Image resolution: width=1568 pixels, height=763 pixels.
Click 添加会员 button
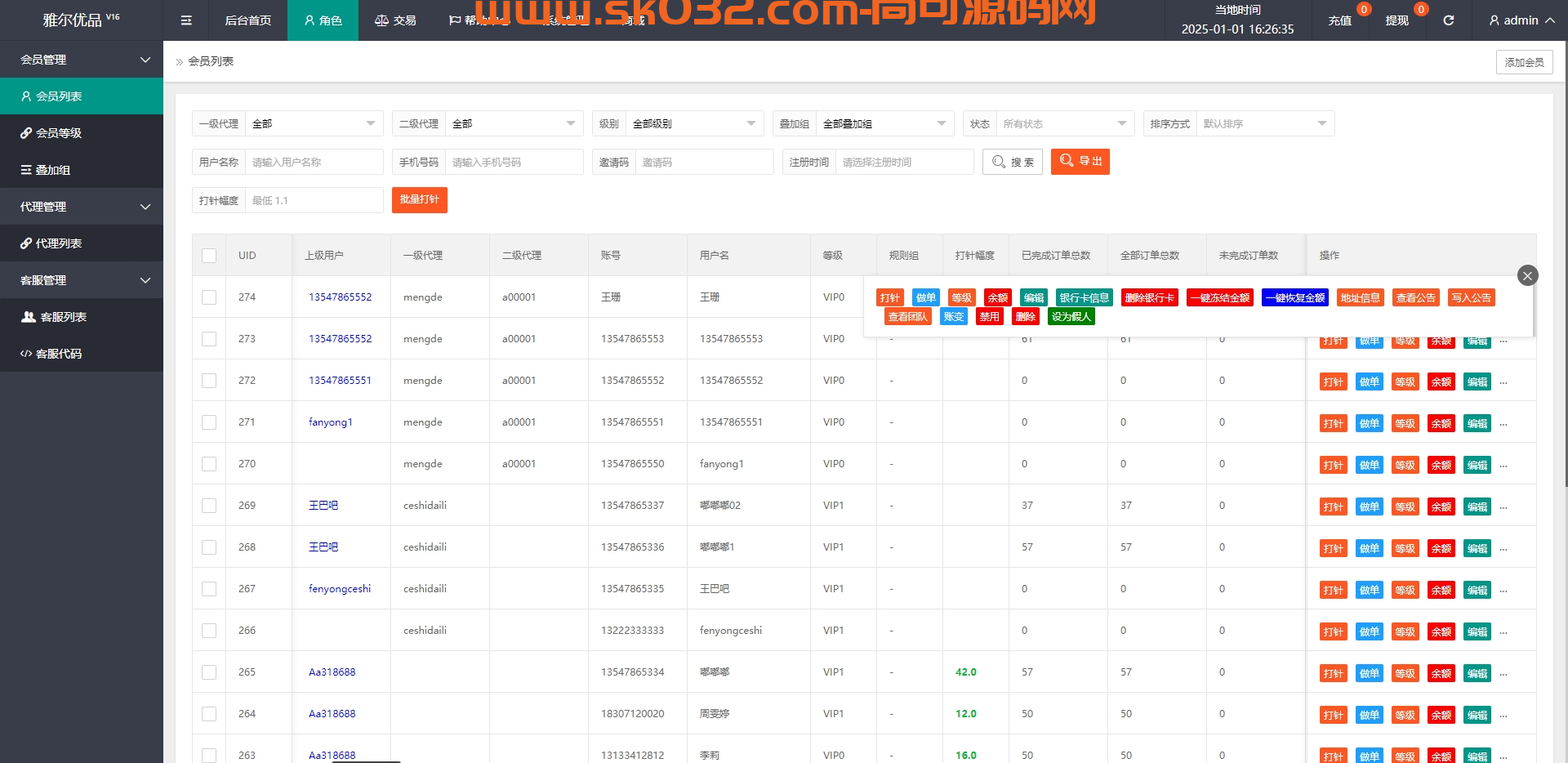tap(1525, 62)
